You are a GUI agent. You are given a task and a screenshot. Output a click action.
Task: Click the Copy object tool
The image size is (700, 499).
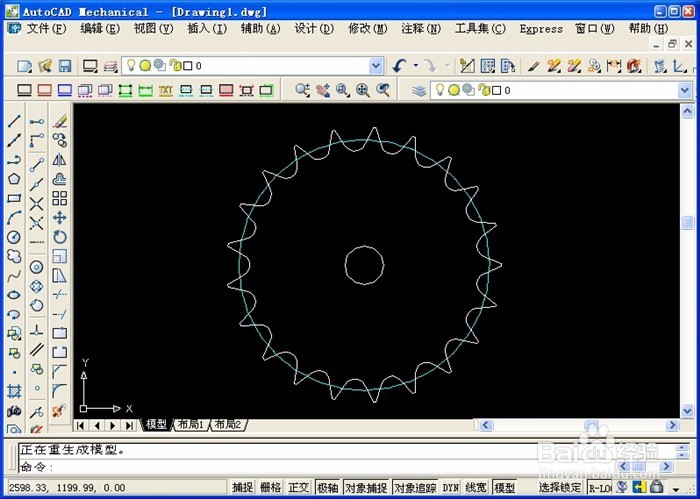[59, 140]
